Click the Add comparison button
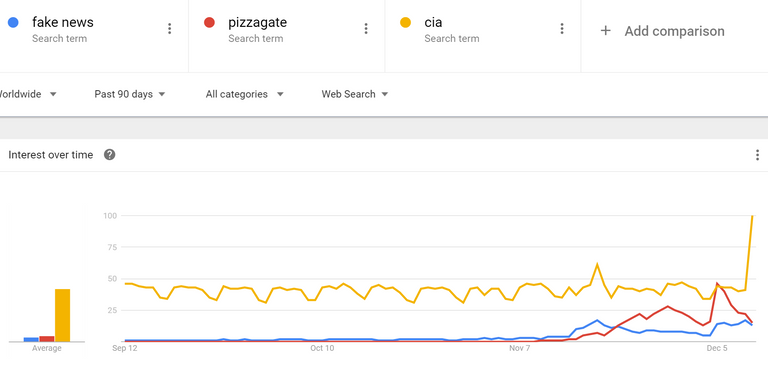 pyautogui.click(x=662, y=31)
